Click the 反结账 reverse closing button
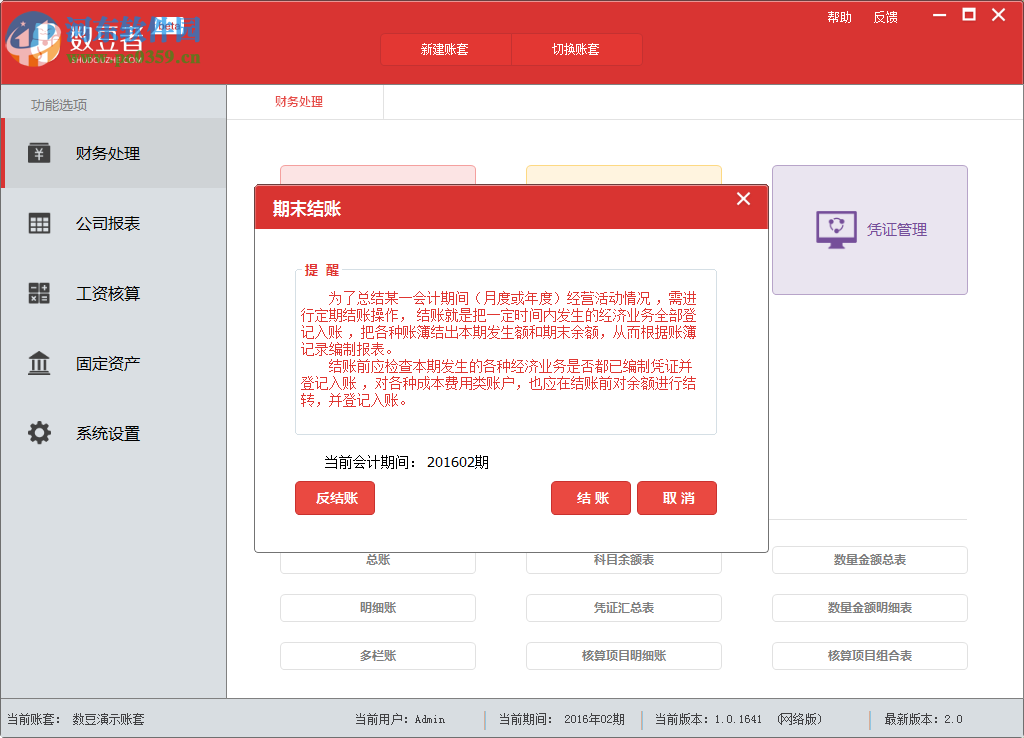 click(334, 498)
